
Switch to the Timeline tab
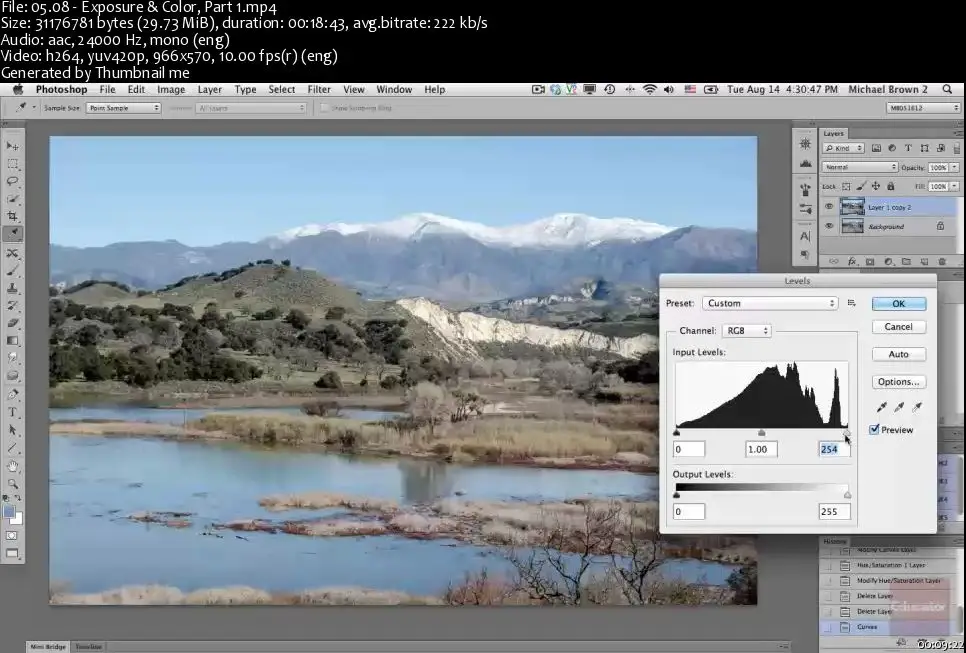click(x=88, y=647)
